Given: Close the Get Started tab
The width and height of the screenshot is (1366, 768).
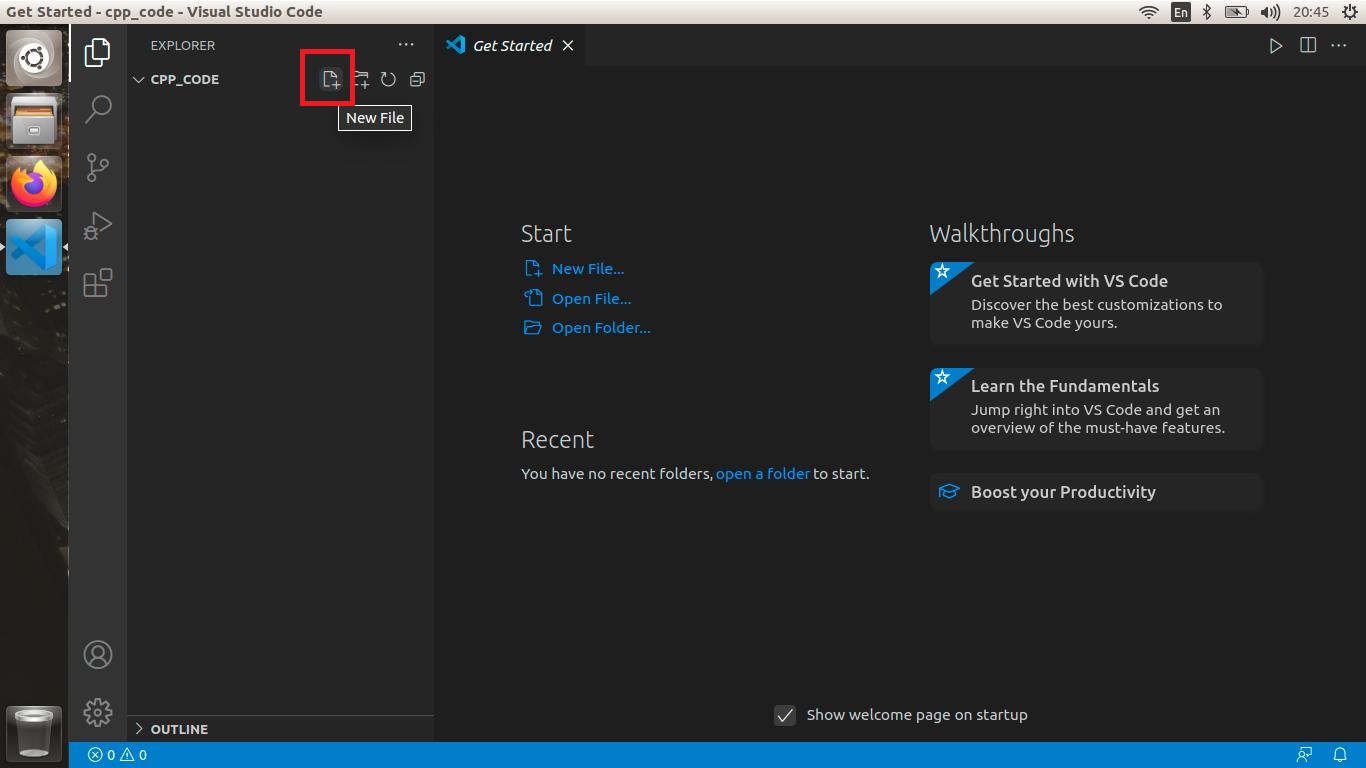Looking at the screenshot, I should (x=568, y=46).
